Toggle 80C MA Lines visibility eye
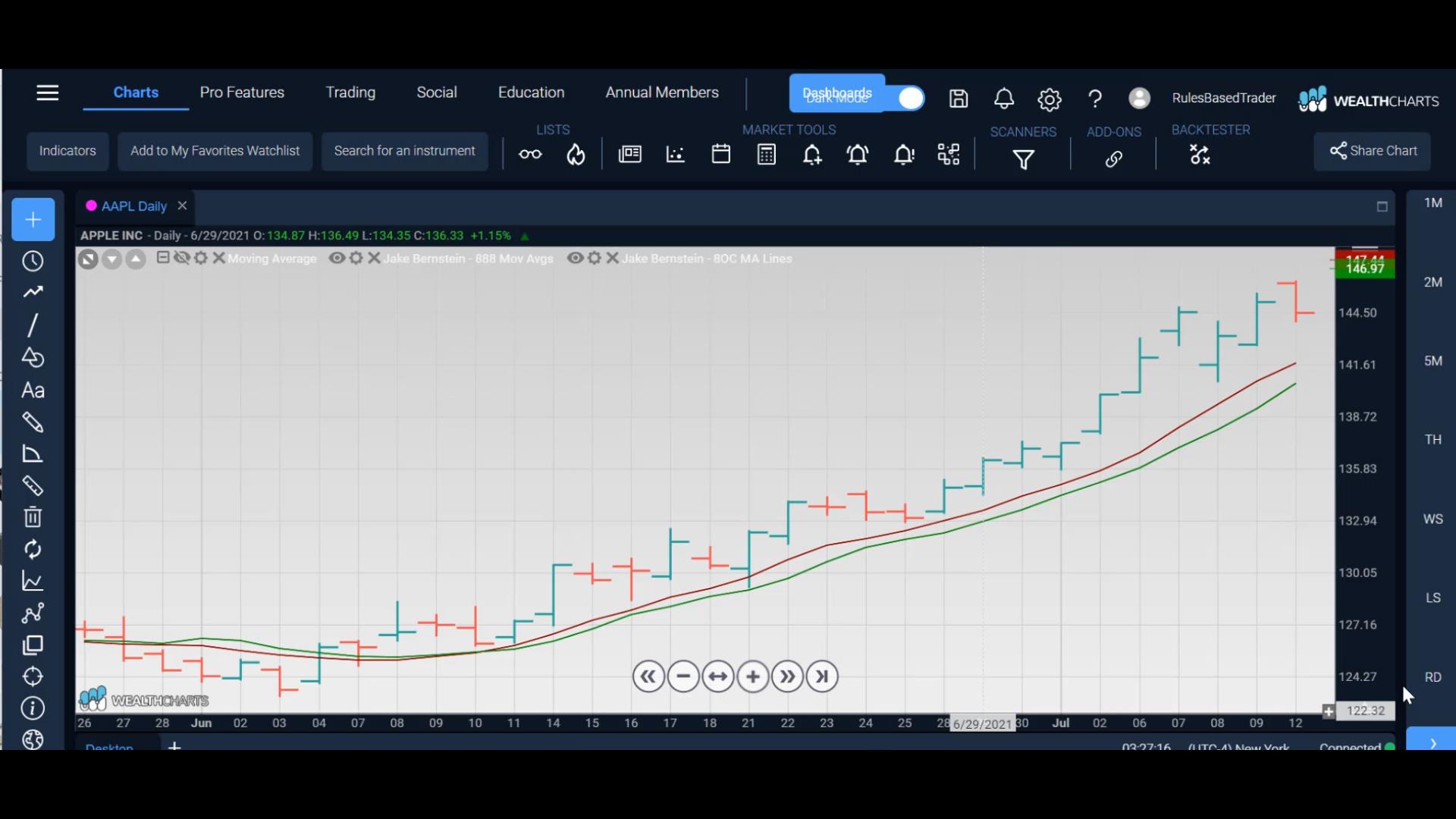 [576, 258]
